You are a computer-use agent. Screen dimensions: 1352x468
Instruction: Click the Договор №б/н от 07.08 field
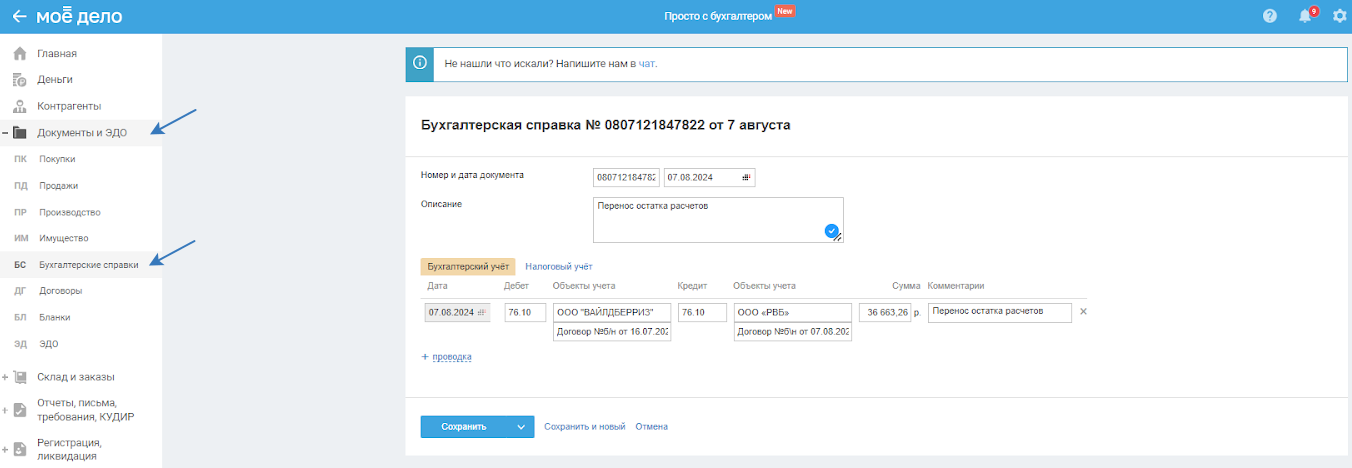792,332
